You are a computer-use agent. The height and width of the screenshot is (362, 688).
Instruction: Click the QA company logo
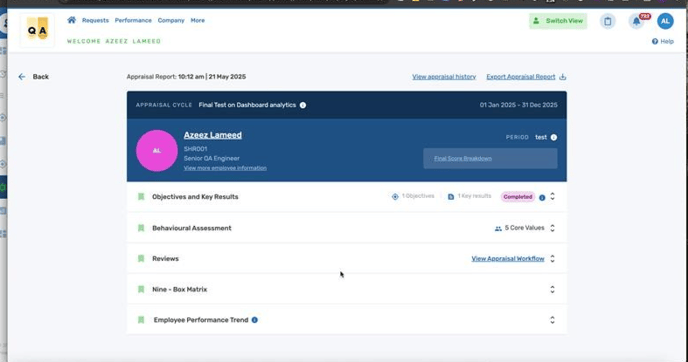tap(37, 30)
